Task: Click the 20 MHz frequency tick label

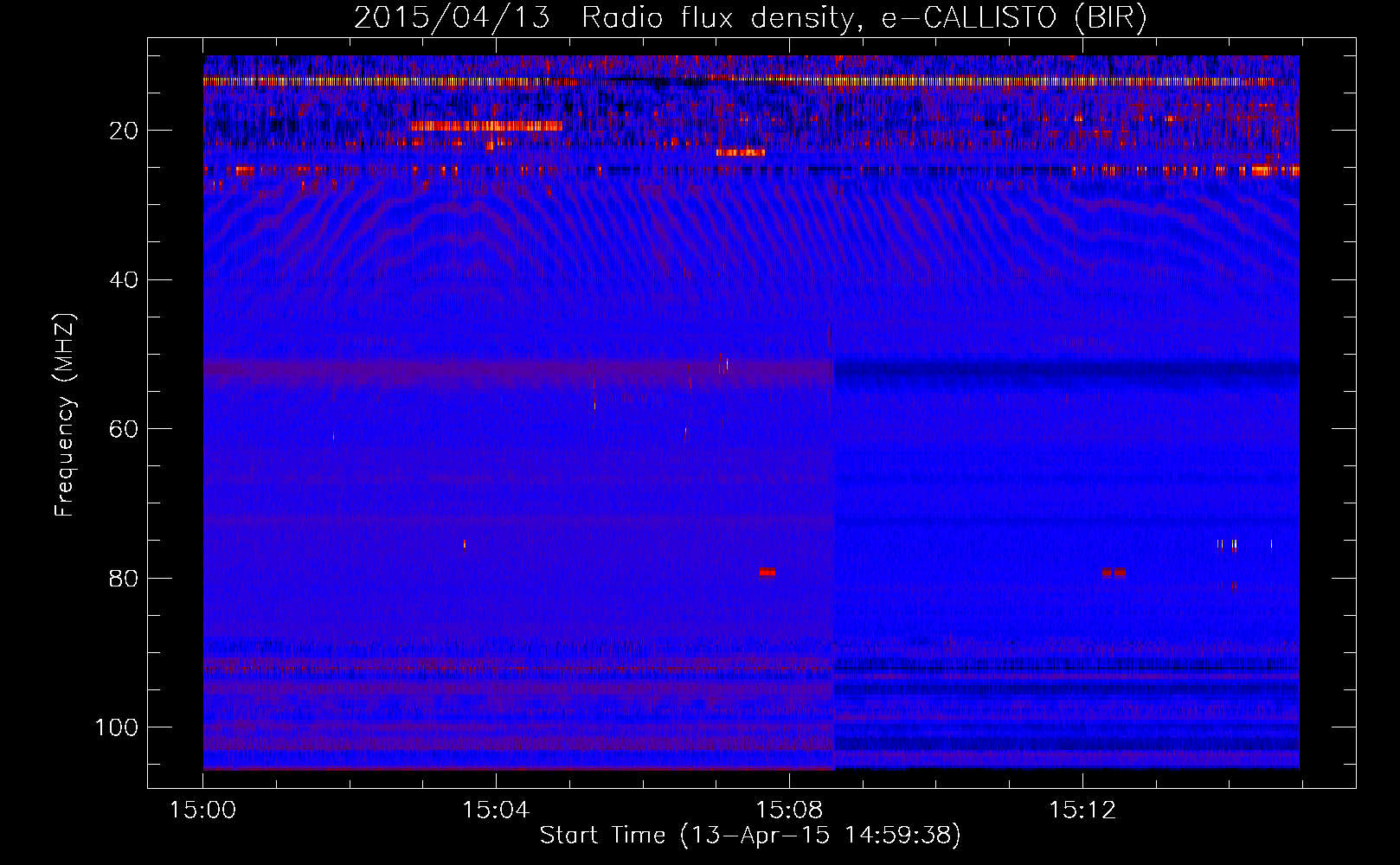Action: click(x=125, y=131)
